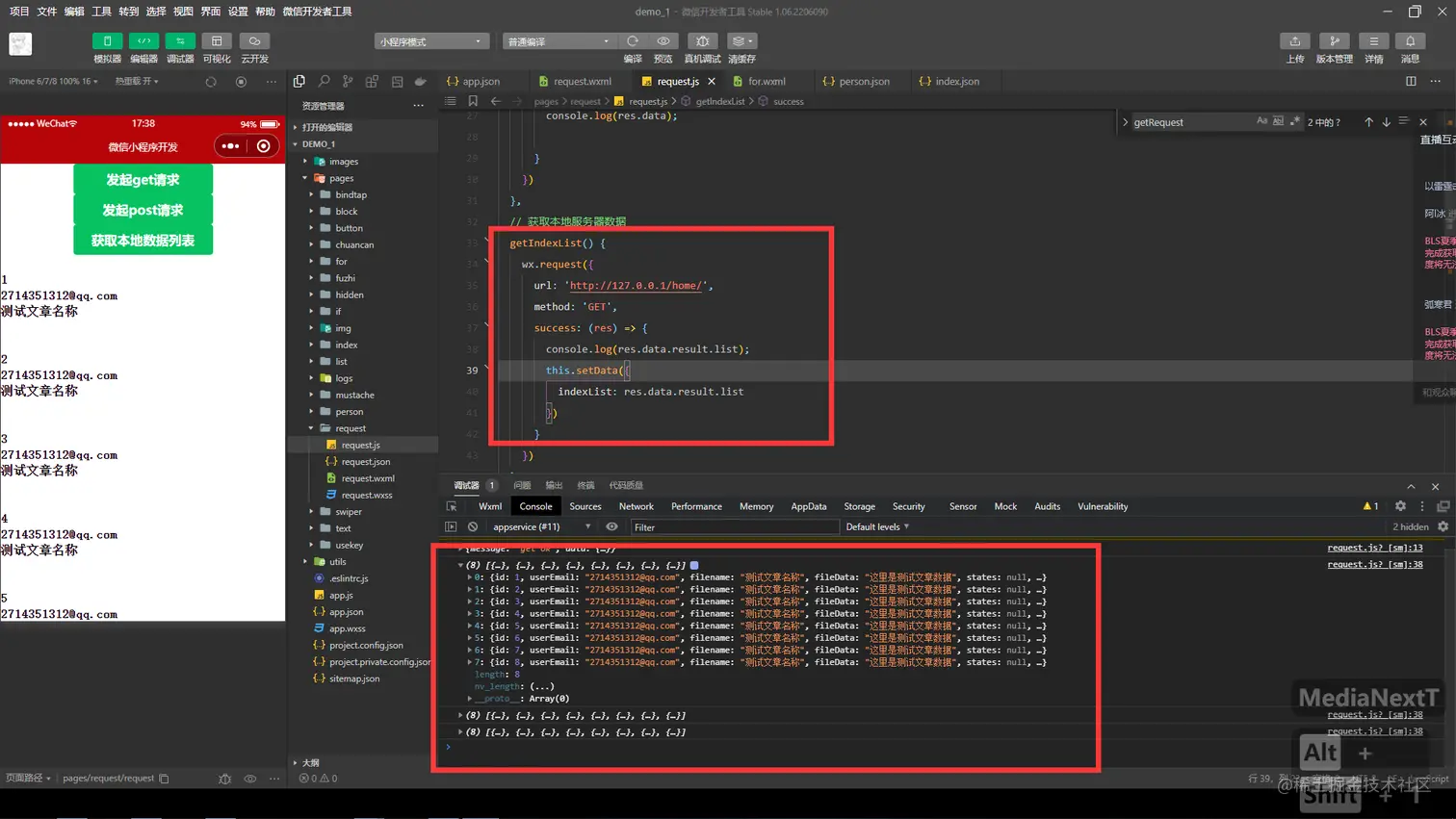This screenshot has height=819, width=1456.
Task: Open project.config.json in file tree
Action: (366, 645)
